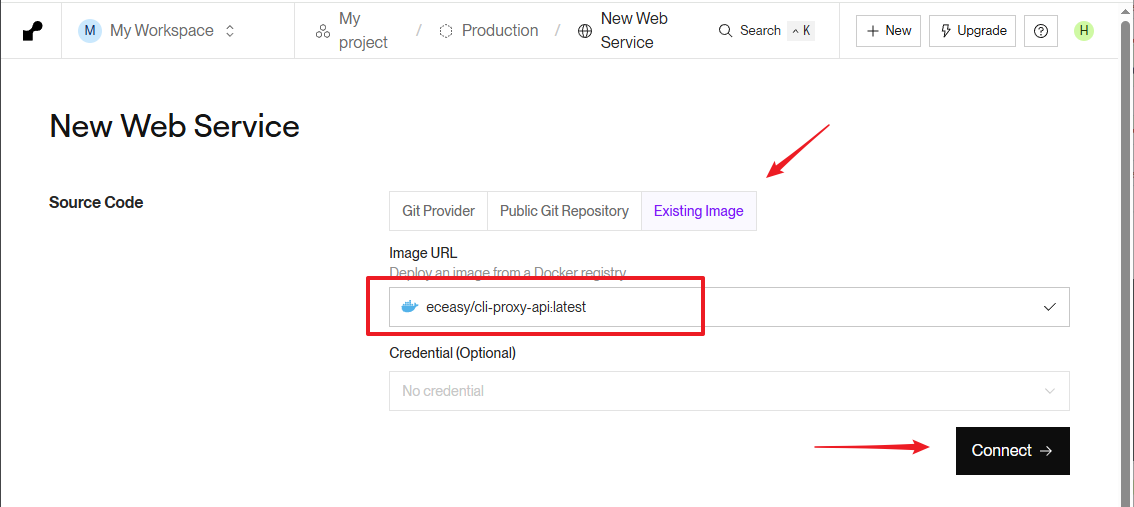Click the globe icon beside New Web Service
Screen dimensions: 1134x507
click(x=585, y=31)
